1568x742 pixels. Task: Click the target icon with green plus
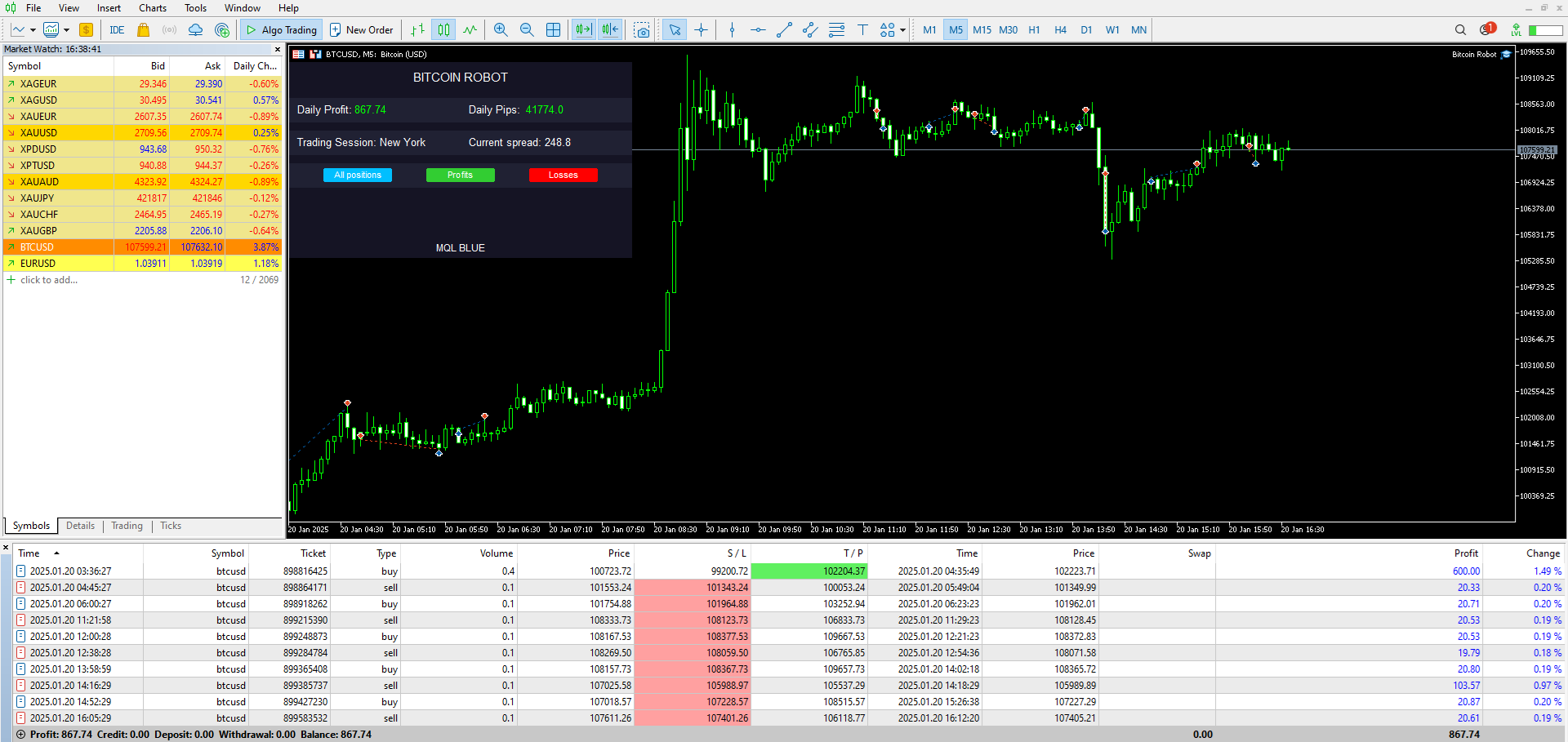click(222, 30)
